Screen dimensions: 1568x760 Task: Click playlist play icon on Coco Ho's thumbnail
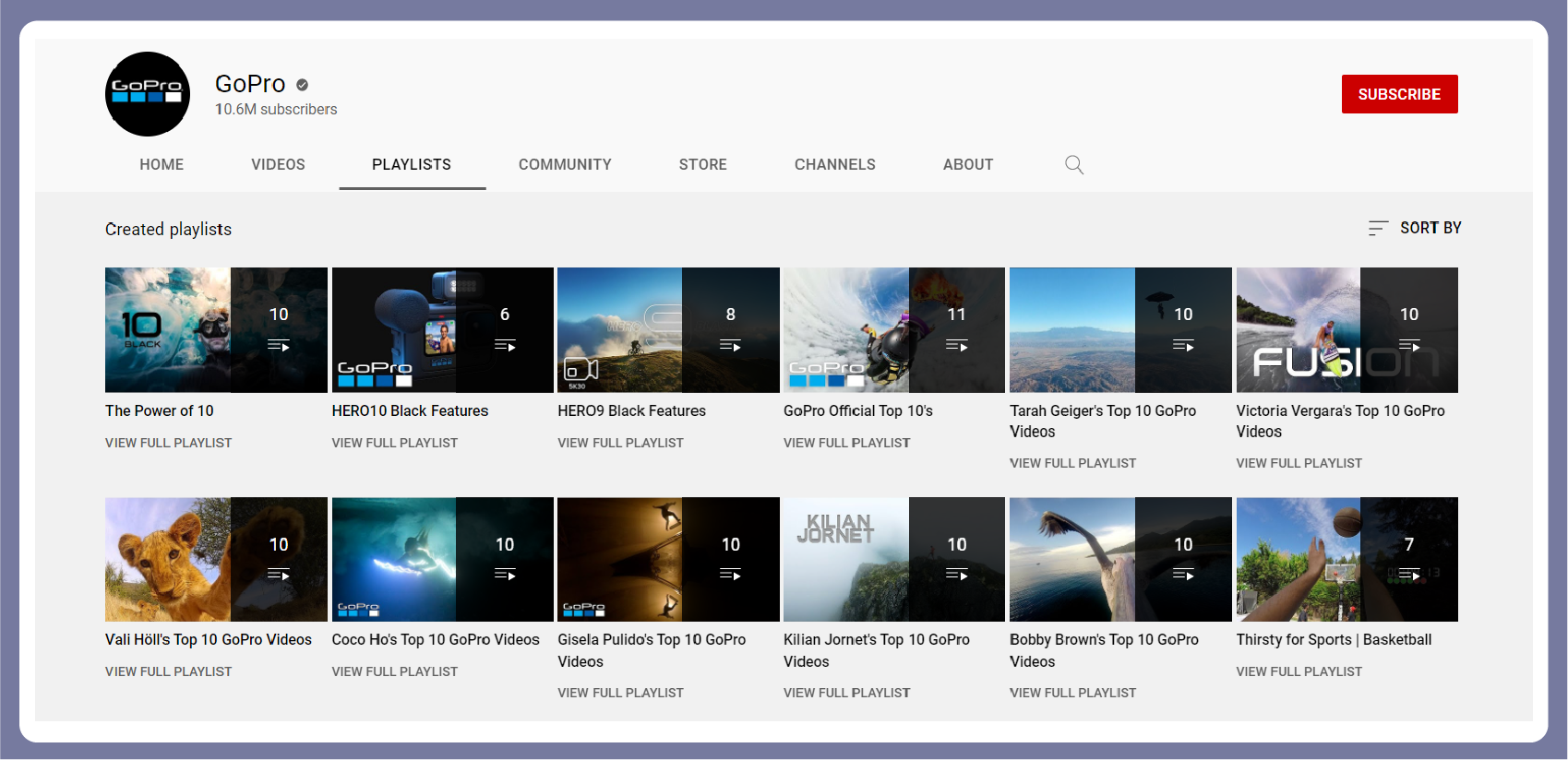(505, 575)
